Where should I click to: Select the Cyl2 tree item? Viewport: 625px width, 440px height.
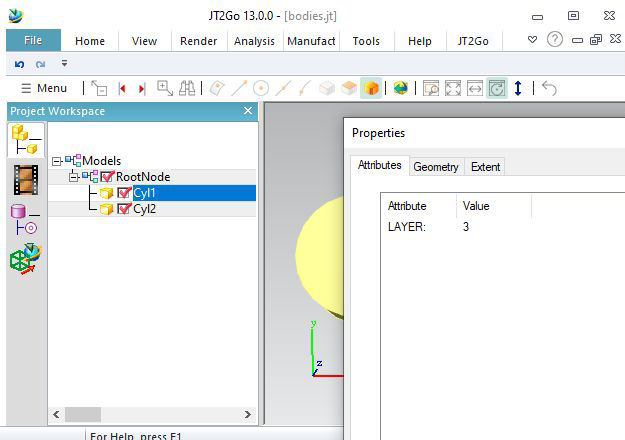(145, 209)
